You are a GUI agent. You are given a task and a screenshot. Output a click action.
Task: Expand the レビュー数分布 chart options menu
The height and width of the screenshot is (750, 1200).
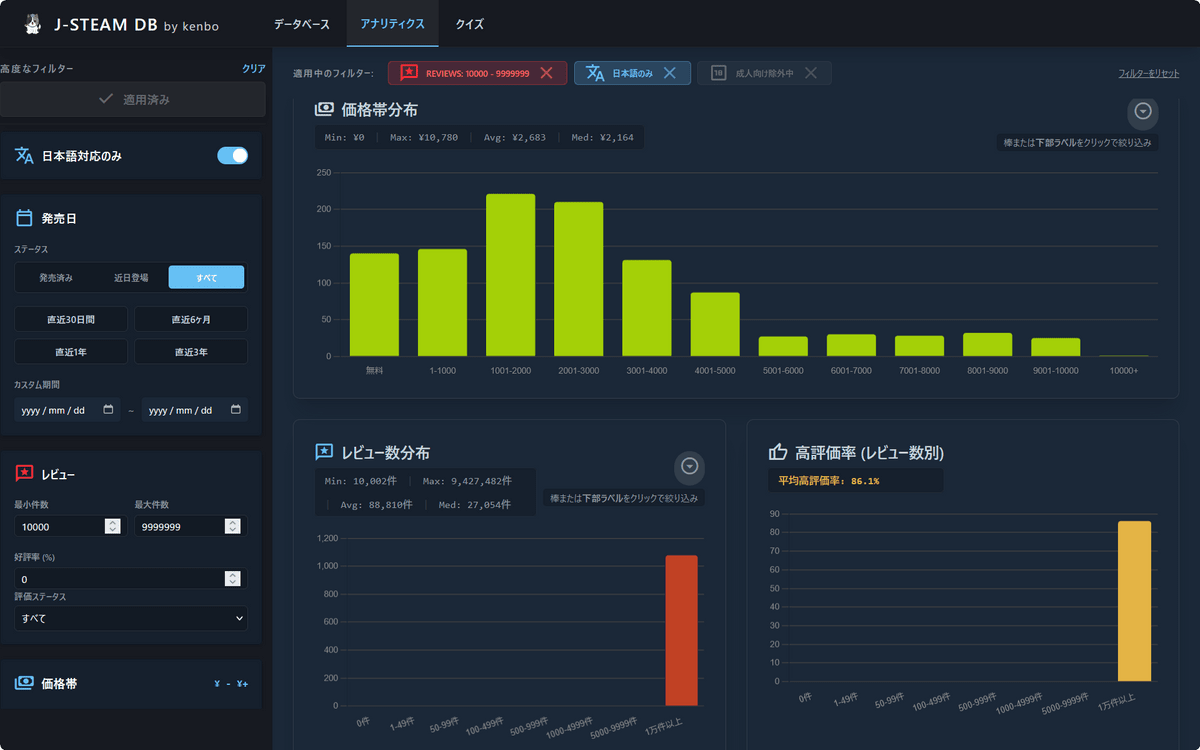coord(689,466)
